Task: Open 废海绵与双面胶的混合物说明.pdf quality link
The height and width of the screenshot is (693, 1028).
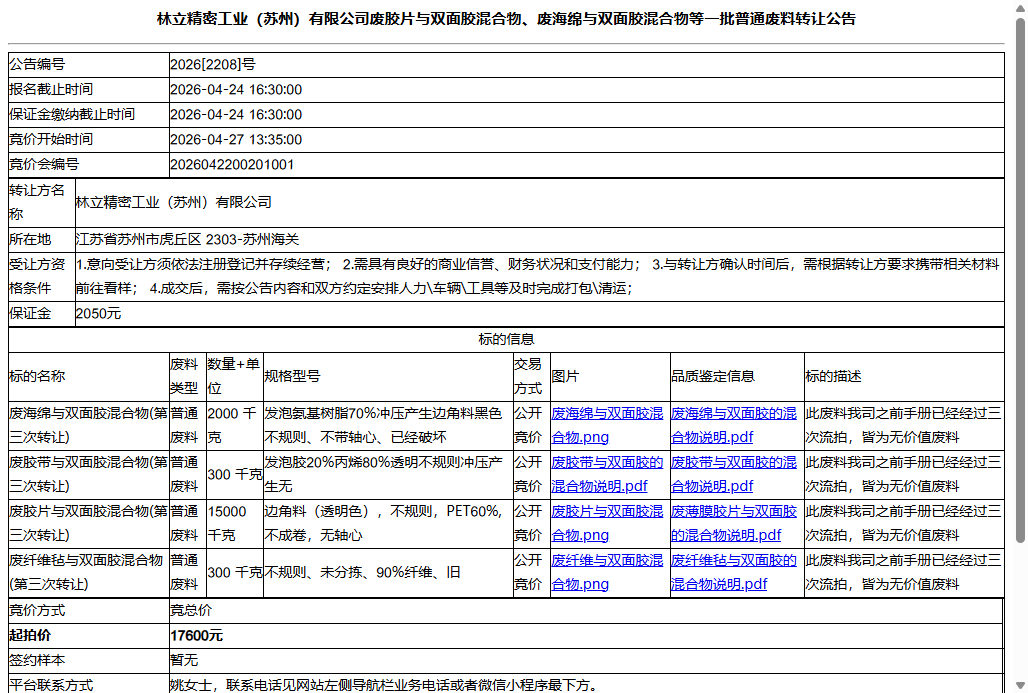Action: pyautogui.click(x=734, y=426)
